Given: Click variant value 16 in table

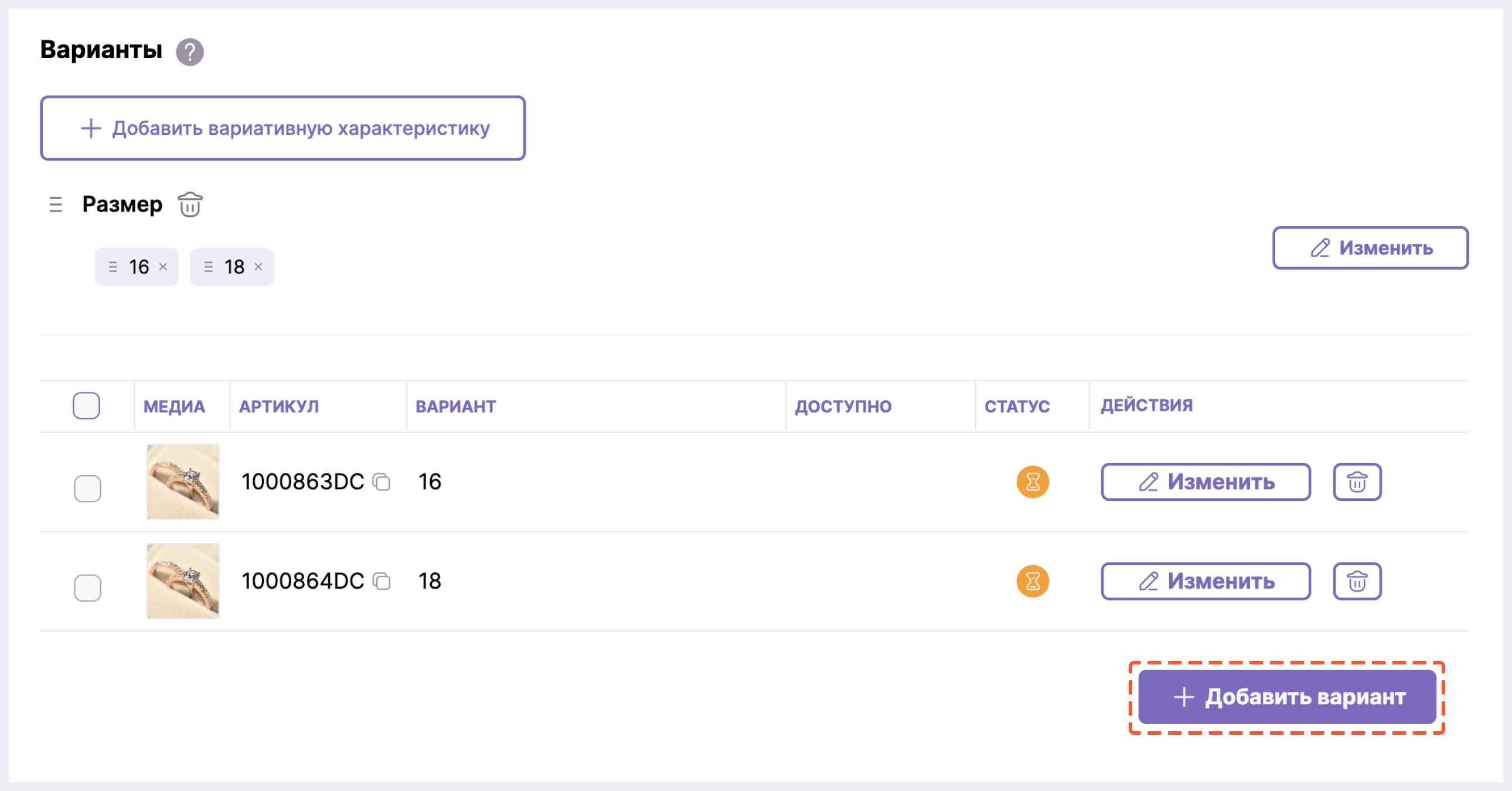Looking at the screenshot, I should click(430, 482).
